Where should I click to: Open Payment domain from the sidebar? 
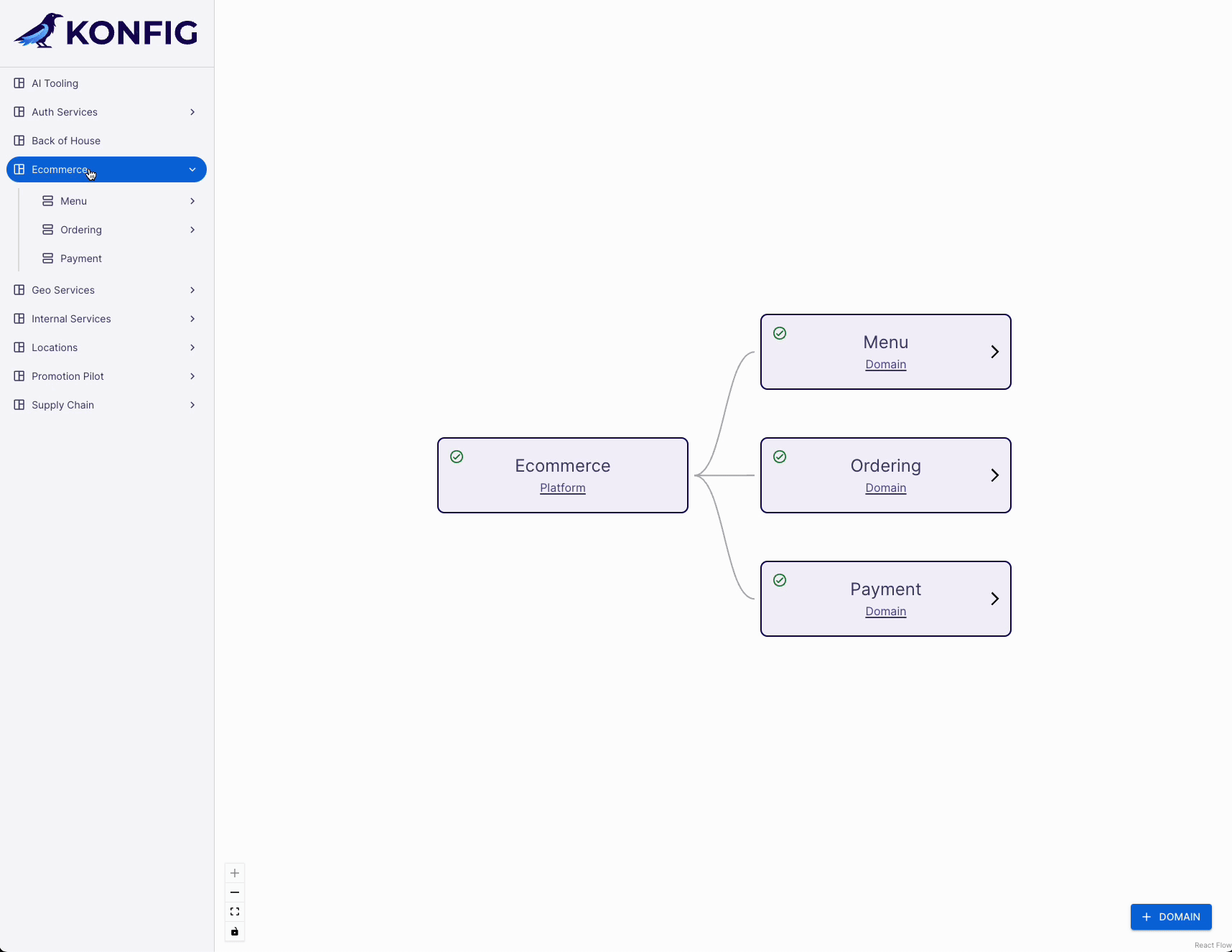80,258
